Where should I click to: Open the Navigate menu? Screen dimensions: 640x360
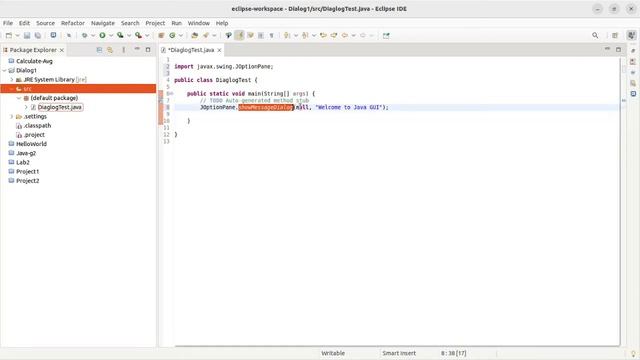103,23
